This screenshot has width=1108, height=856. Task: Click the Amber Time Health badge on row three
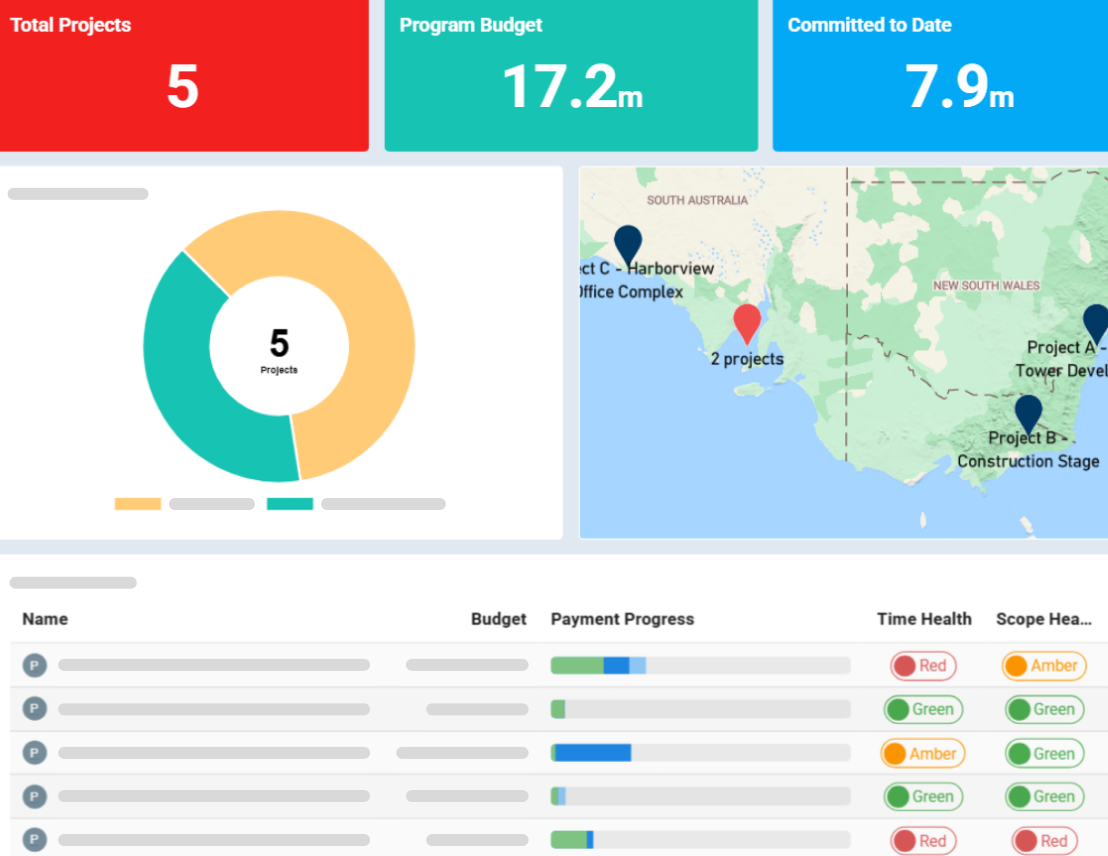coord(922,752)
